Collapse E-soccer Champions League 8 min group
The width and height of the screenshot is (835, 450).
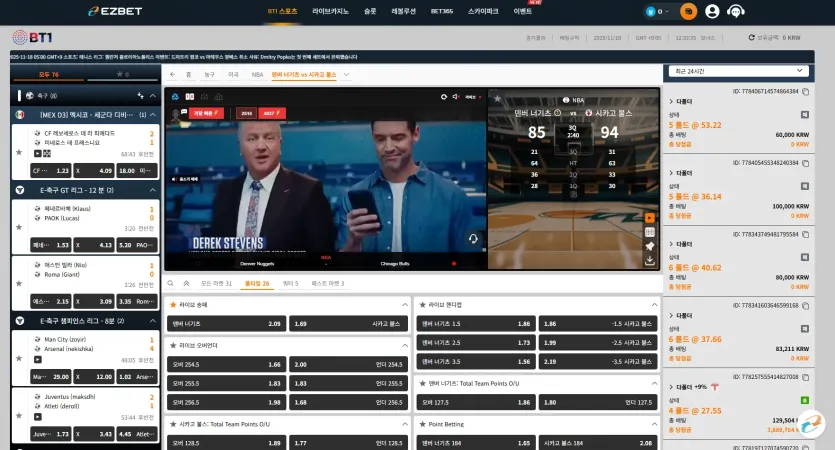click(153, 321)
